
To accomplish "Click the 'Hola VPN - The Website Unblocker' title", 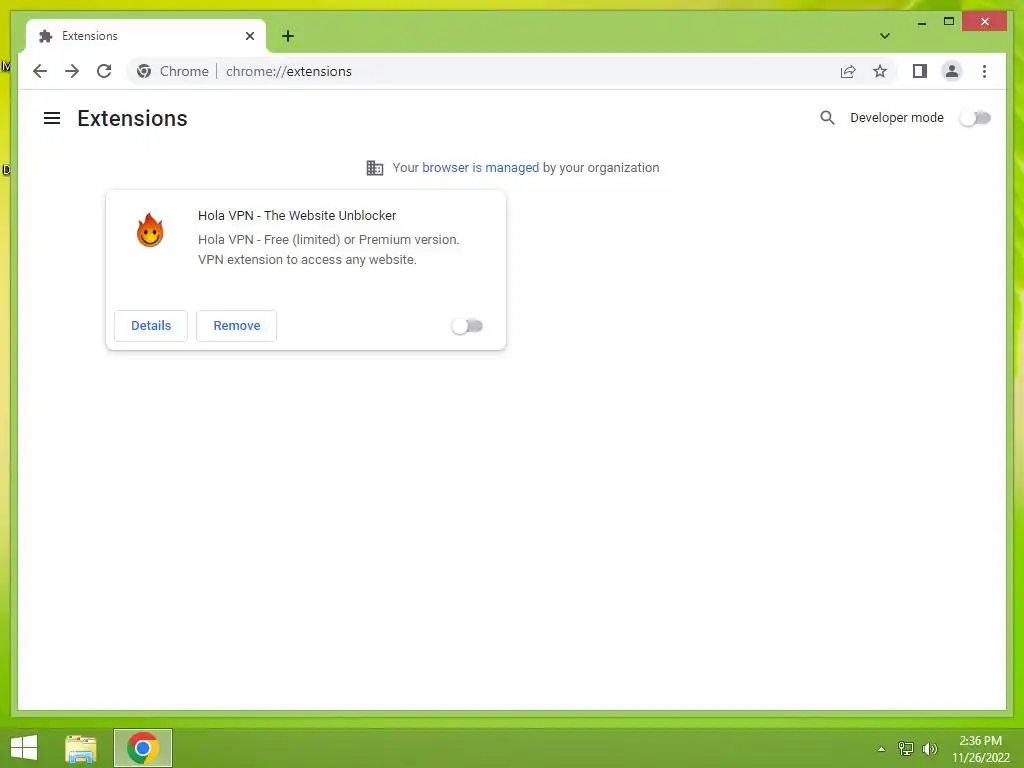I will [x=297, y=216].
